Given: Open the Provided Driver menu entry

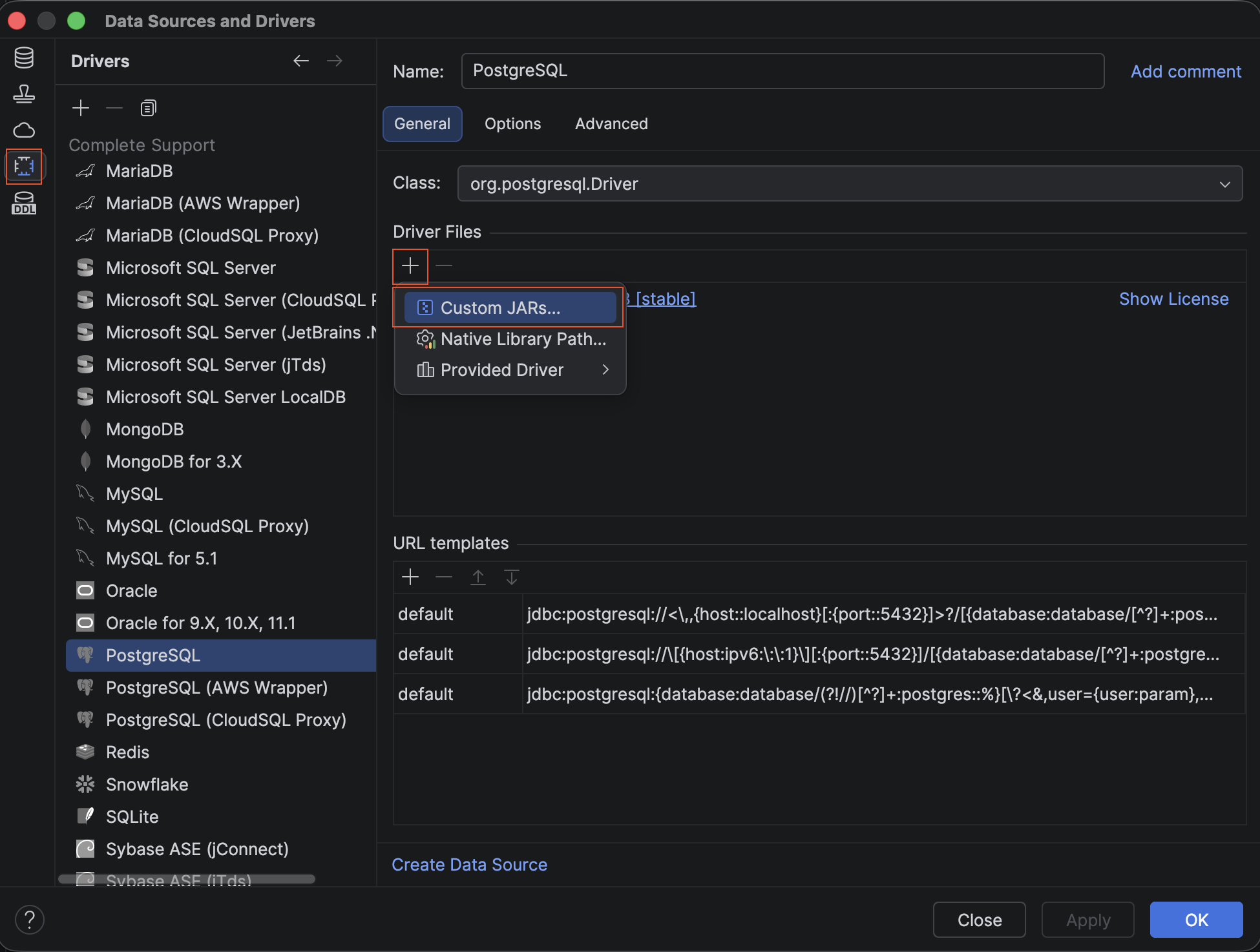Looking at the screenshot, I should (510, 370).
